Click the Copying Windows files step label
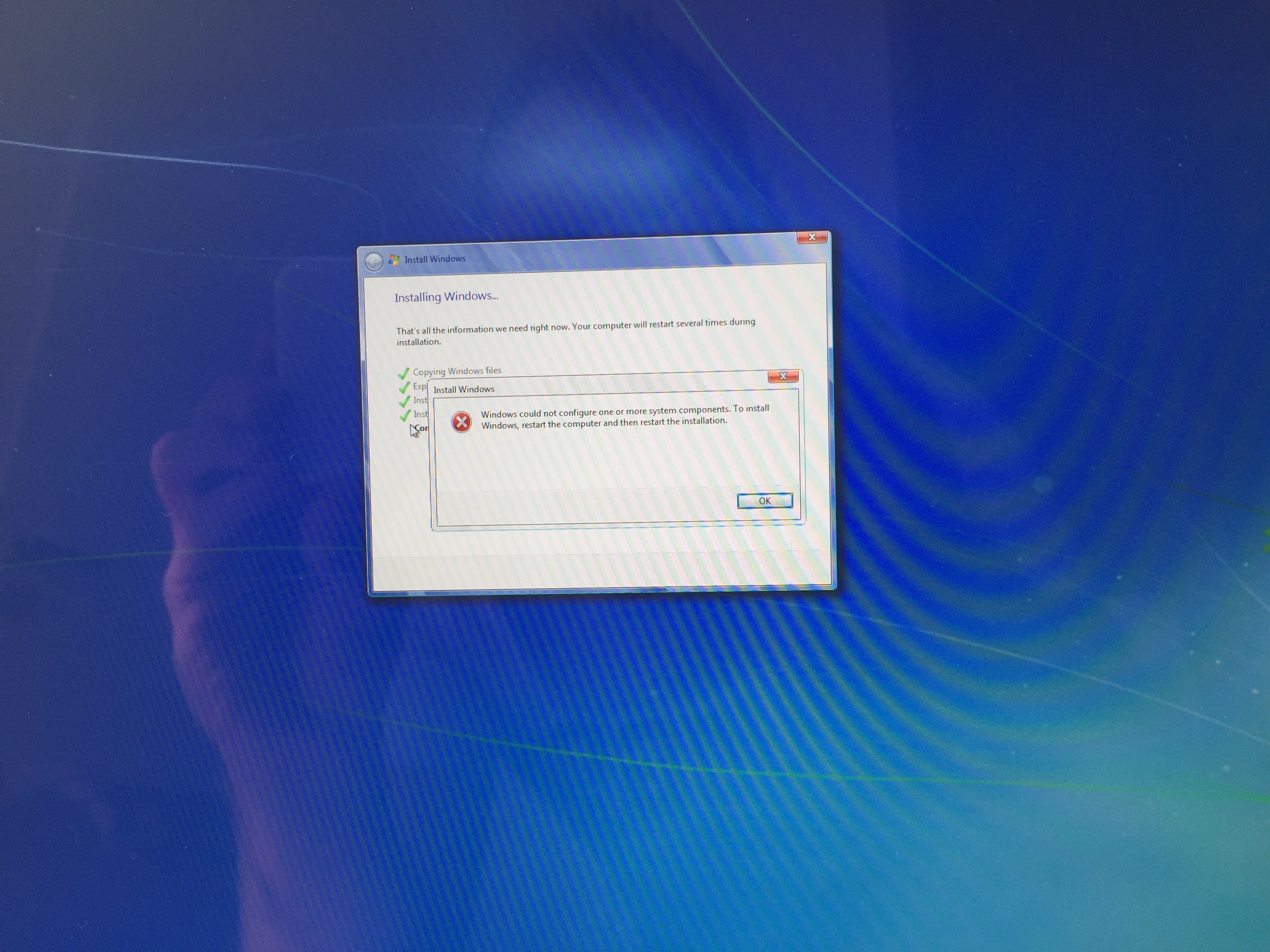1270x952 pixels. pyautogui.click(x=456, y=371)
